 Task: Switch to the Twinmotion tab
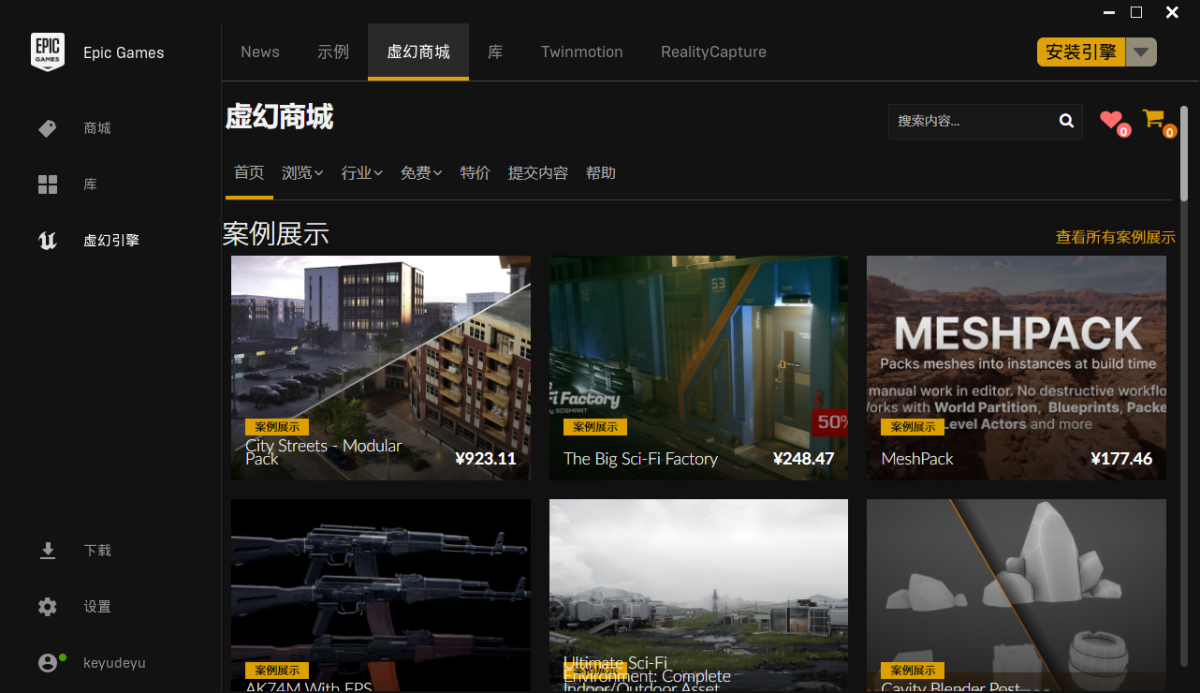(x=581, y=52)
